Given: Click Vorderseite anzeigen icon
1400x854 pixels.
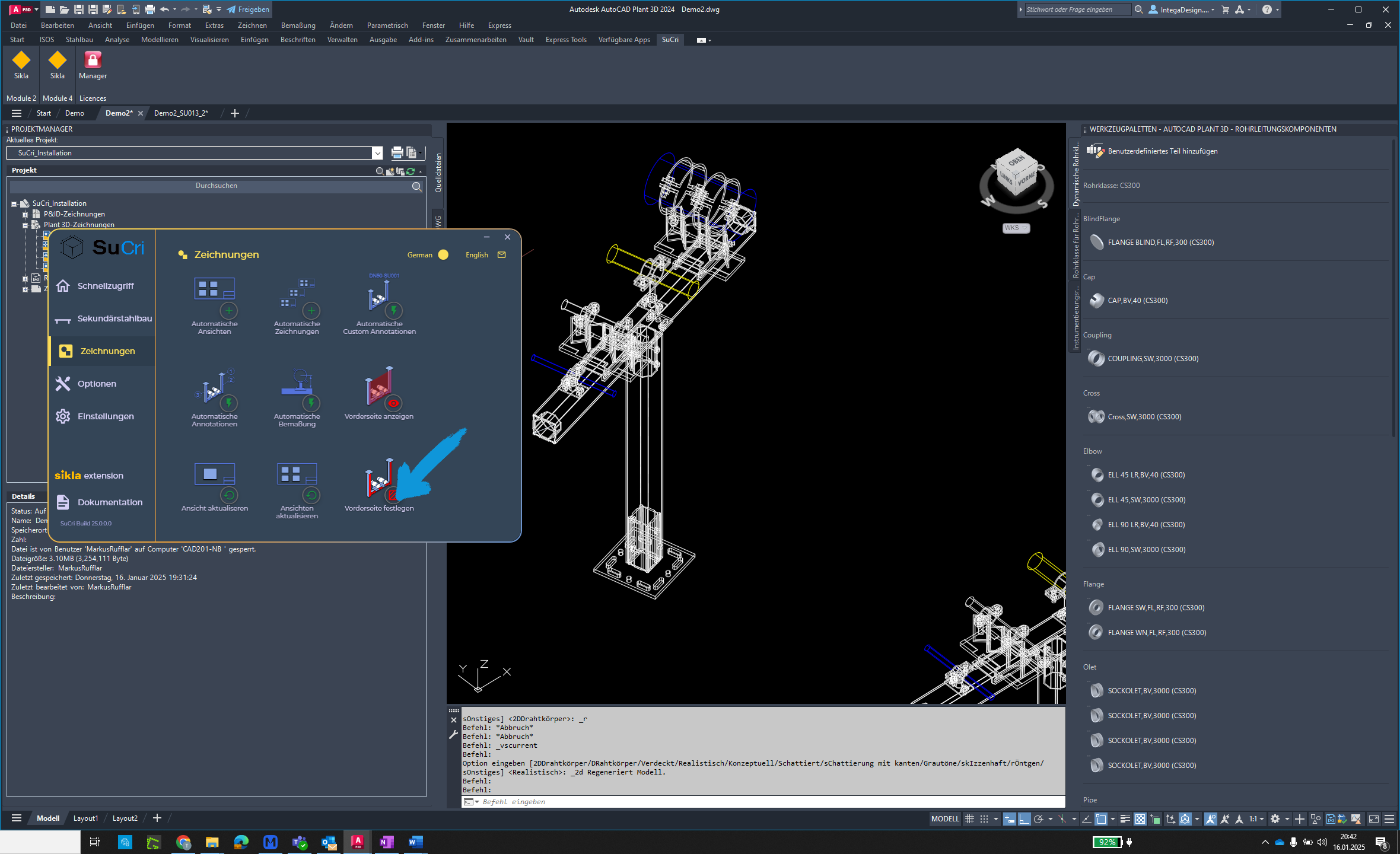Looking at the screenshot, I should pyautogui.click(x=379, y=388).
